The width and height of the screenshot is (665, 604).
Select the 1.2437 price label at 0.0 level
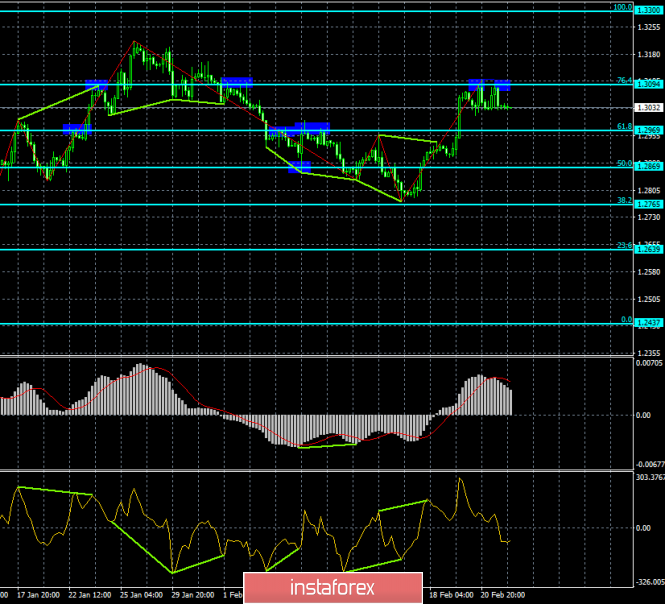pos(649,323)
